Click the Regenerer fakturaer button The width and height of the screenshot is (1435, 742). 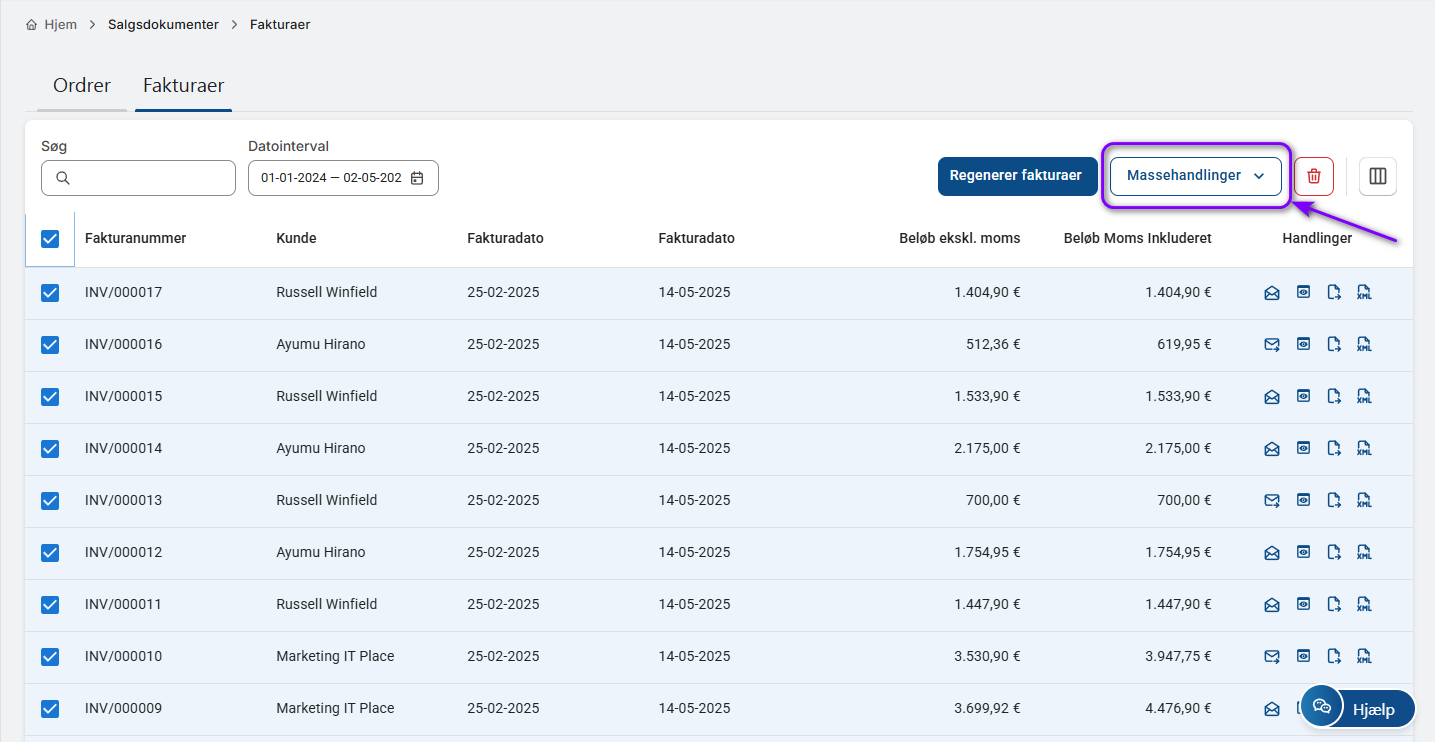[1015, 176]
